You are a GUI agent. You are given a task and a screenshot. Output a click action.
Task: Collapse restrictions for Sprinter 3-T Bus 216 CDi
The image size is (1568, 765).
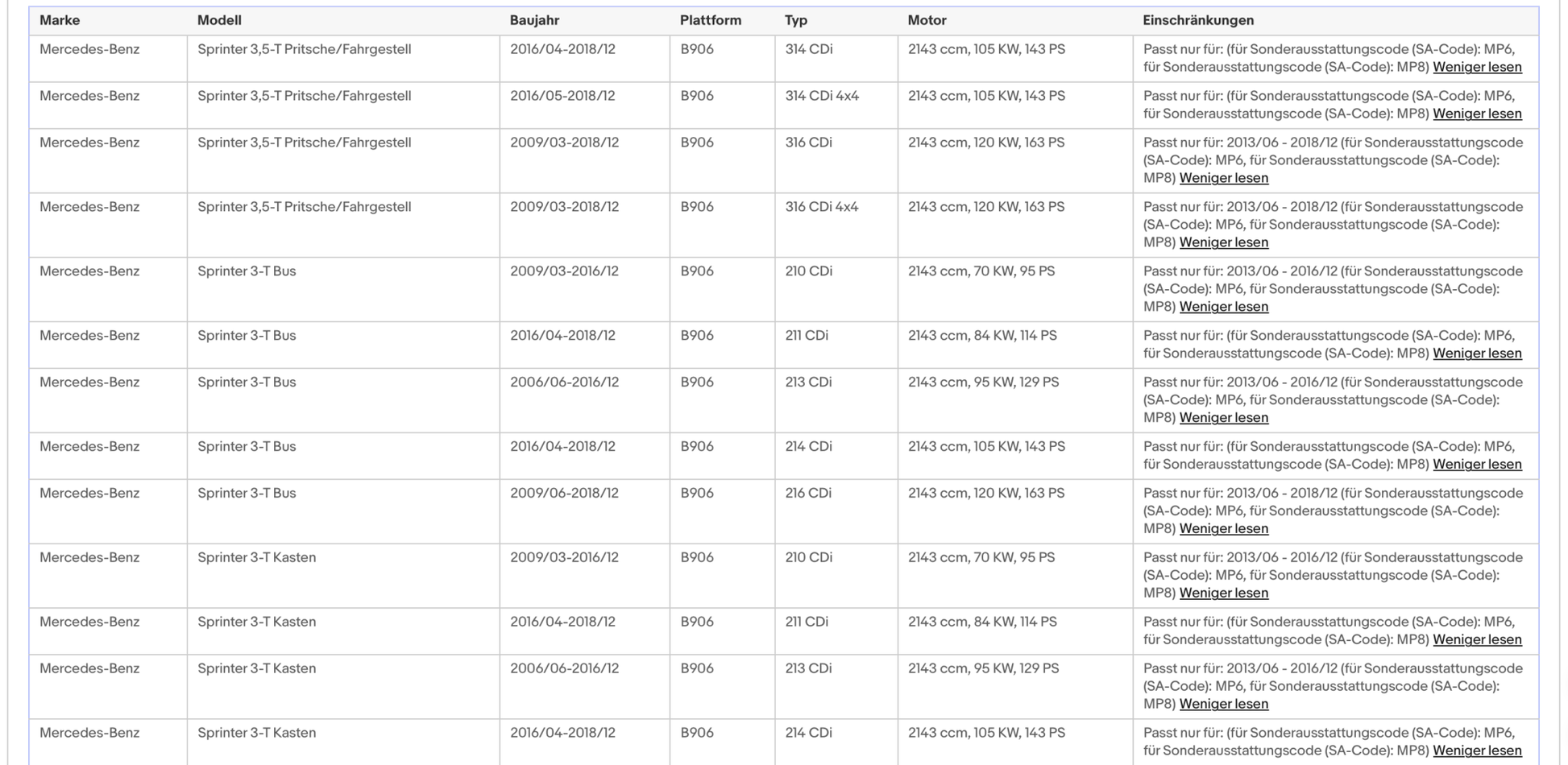1223,530
